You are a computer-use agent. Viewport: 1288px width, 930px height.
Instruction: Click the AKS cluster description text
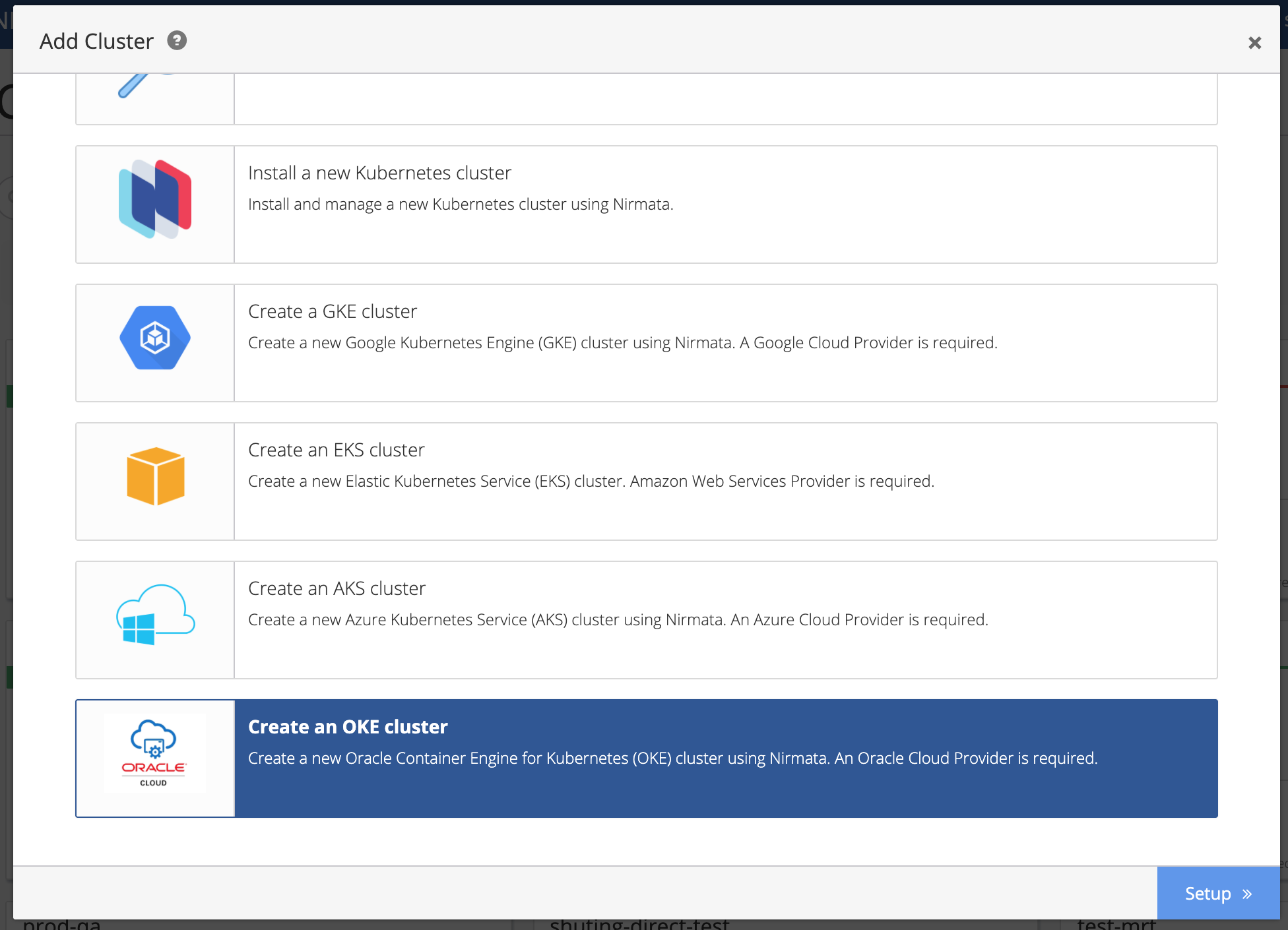point(618,620)
